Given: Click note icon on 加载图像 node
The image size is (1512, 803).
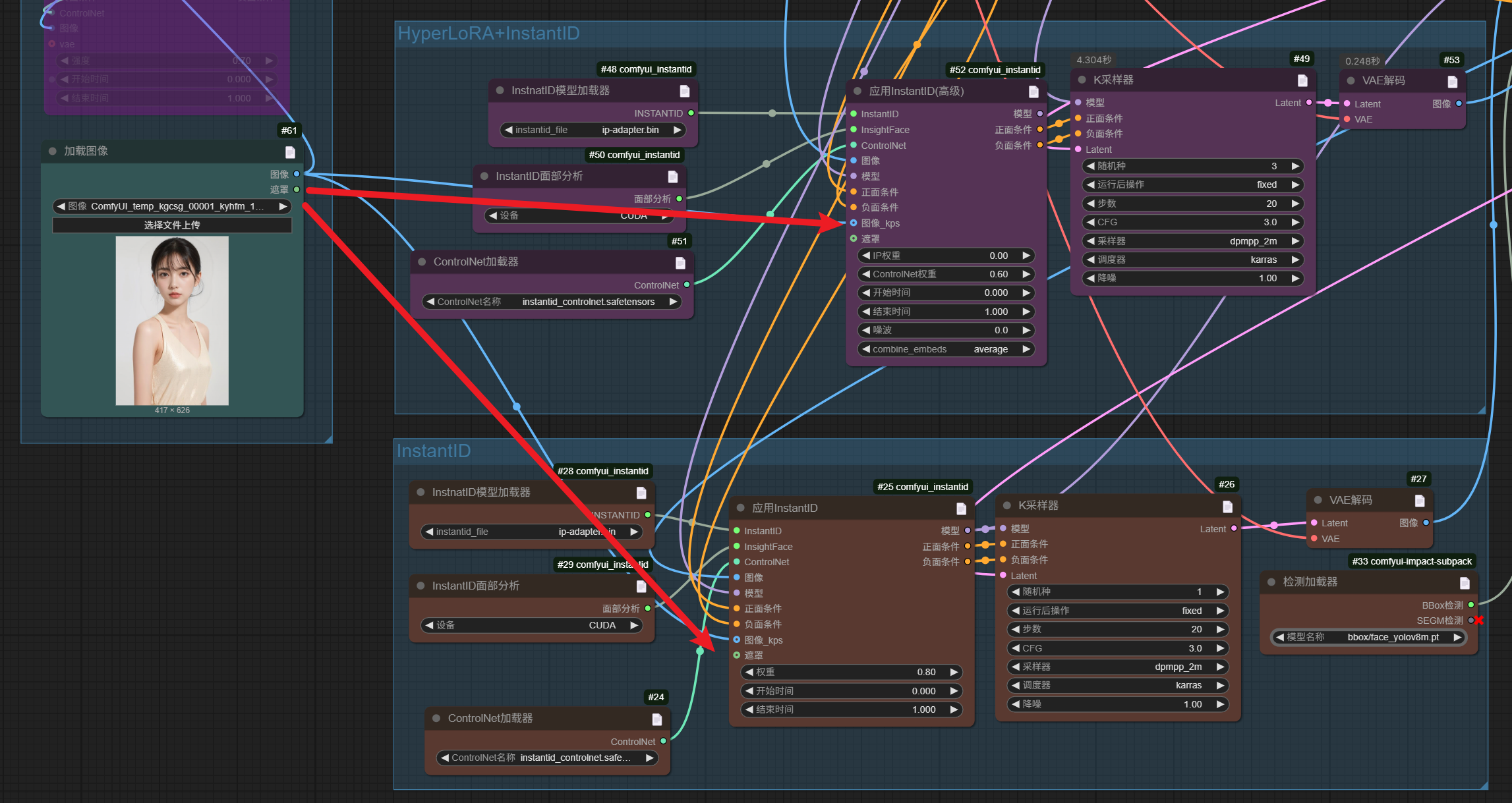Looking at the screenshot, I should (x=290, y=152).
